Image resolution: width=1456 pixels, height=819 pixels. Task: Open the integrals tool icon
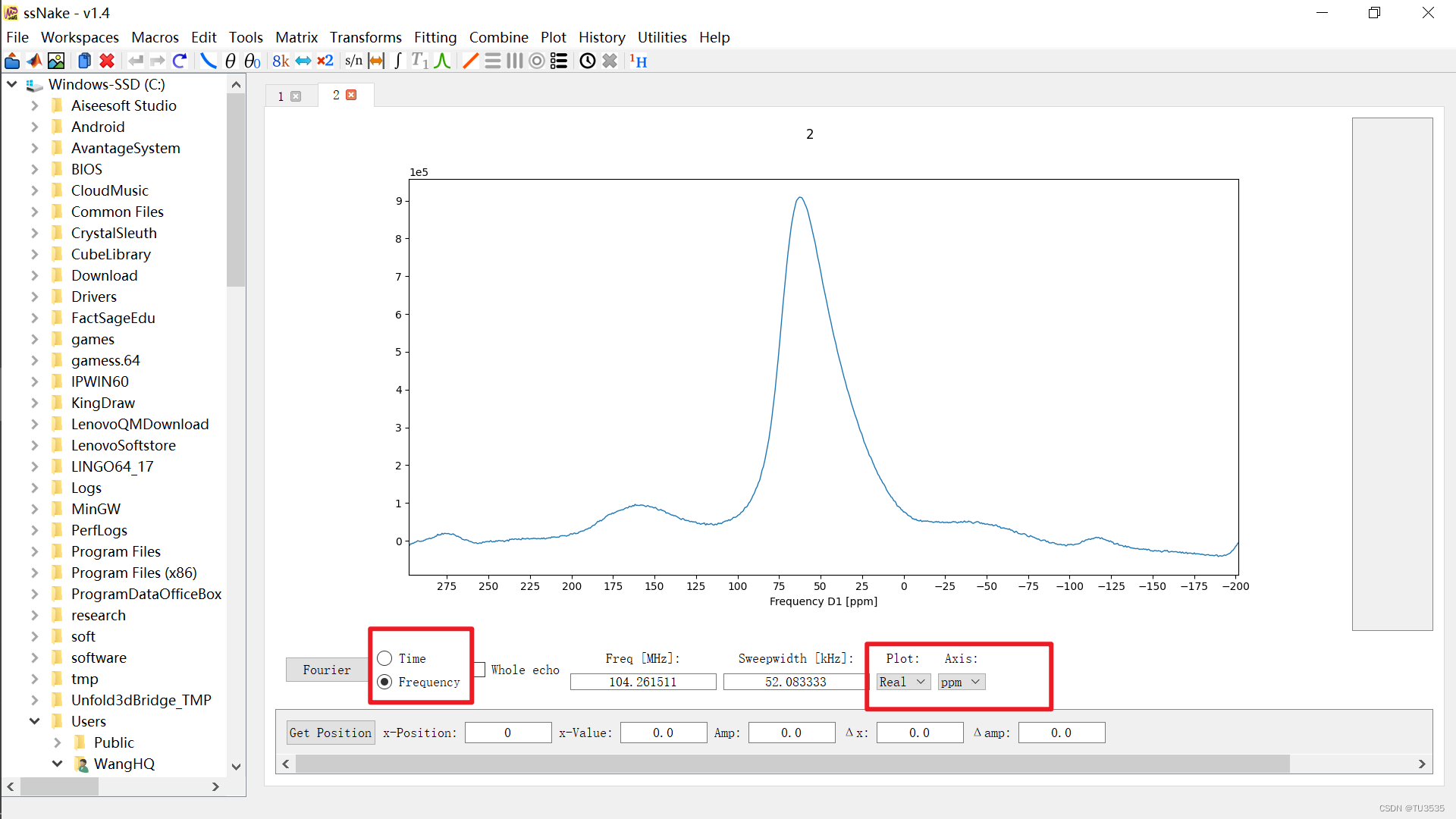[398, 61]
